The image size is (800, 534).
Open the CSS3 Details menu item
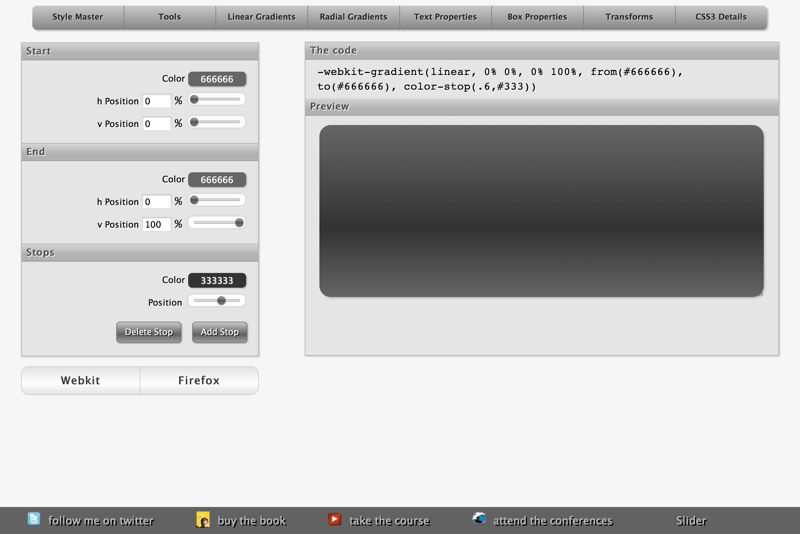click(x=721, y=17)
